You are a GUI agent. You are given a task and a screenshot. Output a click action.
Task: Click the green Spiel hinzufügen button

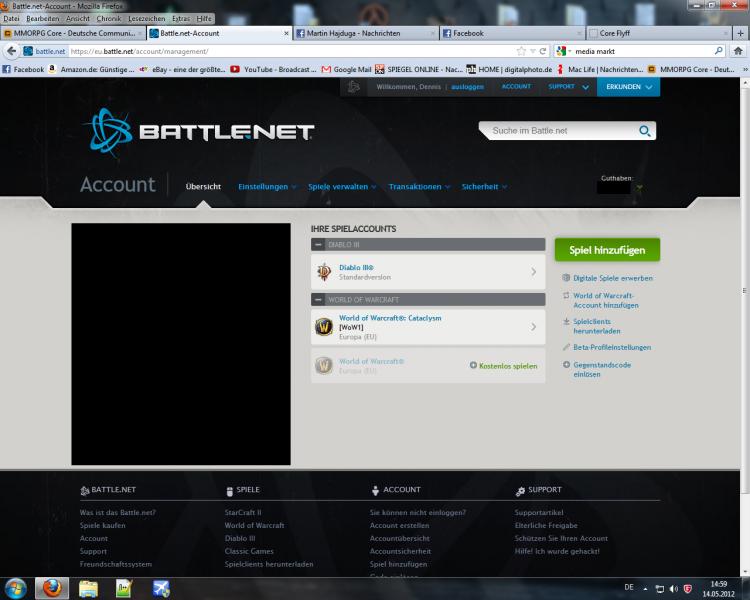607,250
